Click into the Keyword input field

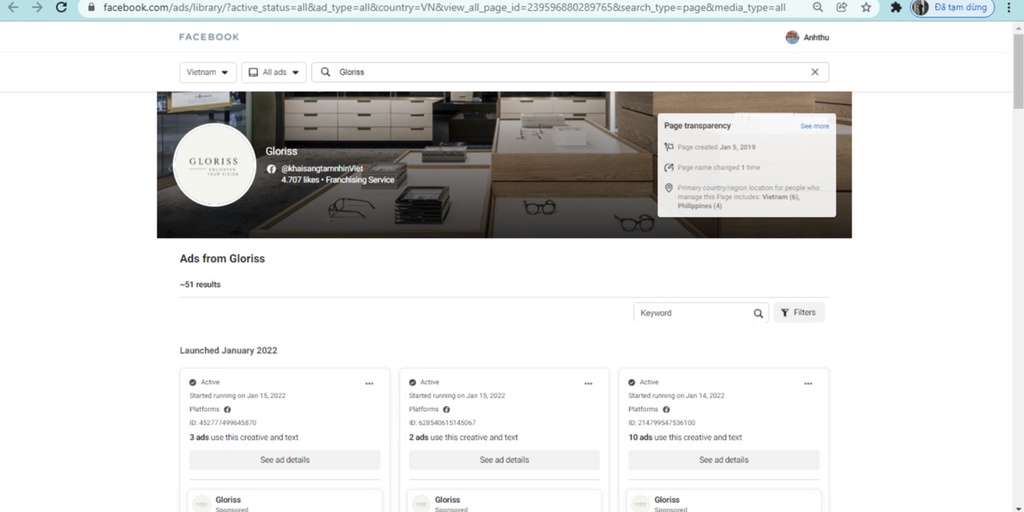(693, 313)
